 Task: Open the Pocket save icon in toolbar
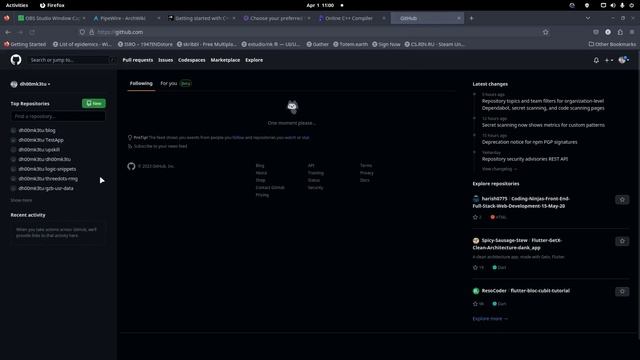(596, 32)
